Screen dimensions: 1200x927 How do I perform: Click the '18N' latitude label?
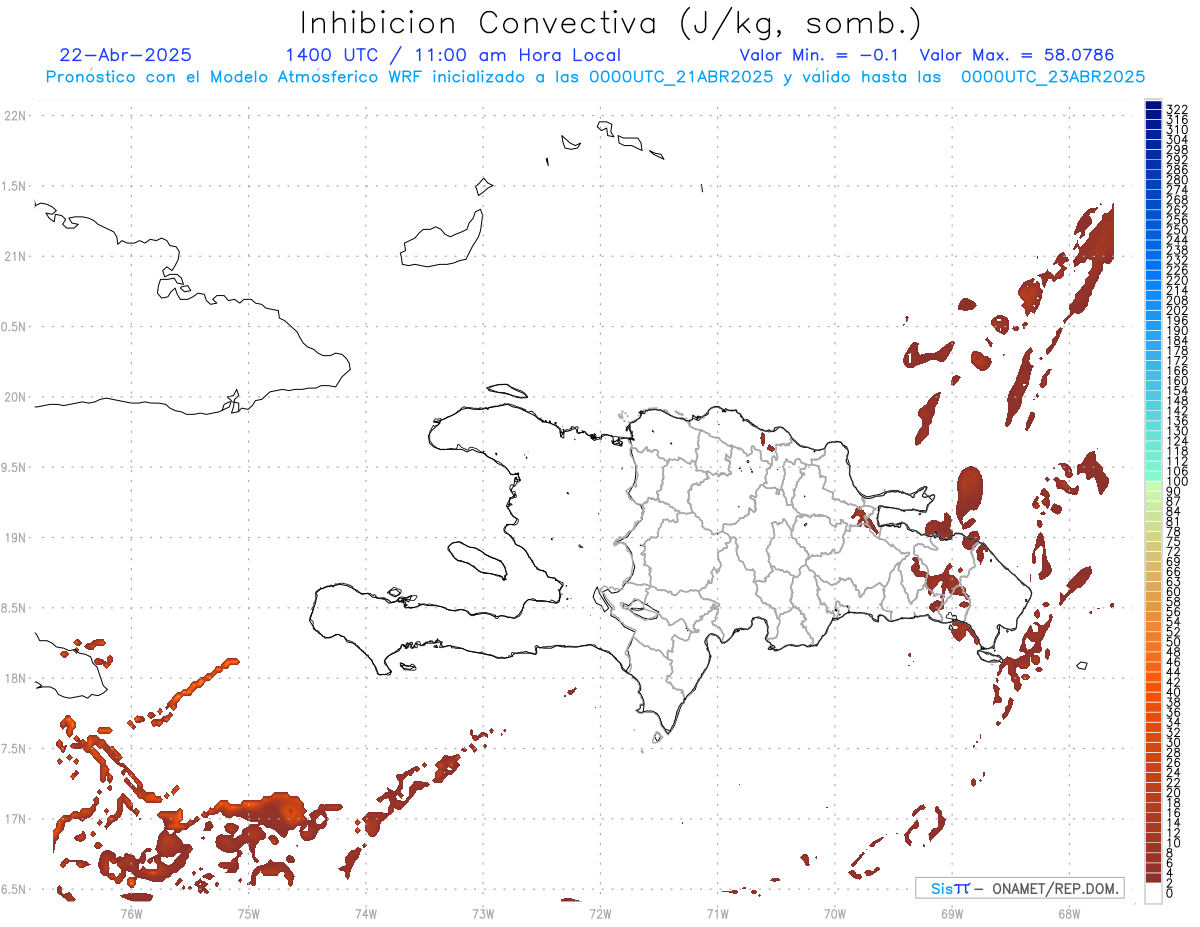point(16,679)
